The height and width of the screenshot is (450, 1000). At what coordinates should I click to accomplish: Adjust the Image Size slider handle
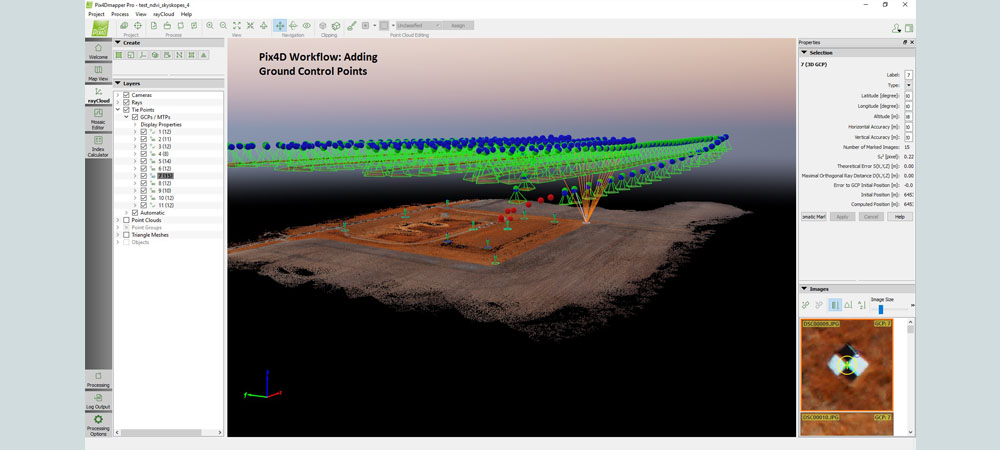coord(881,309)
